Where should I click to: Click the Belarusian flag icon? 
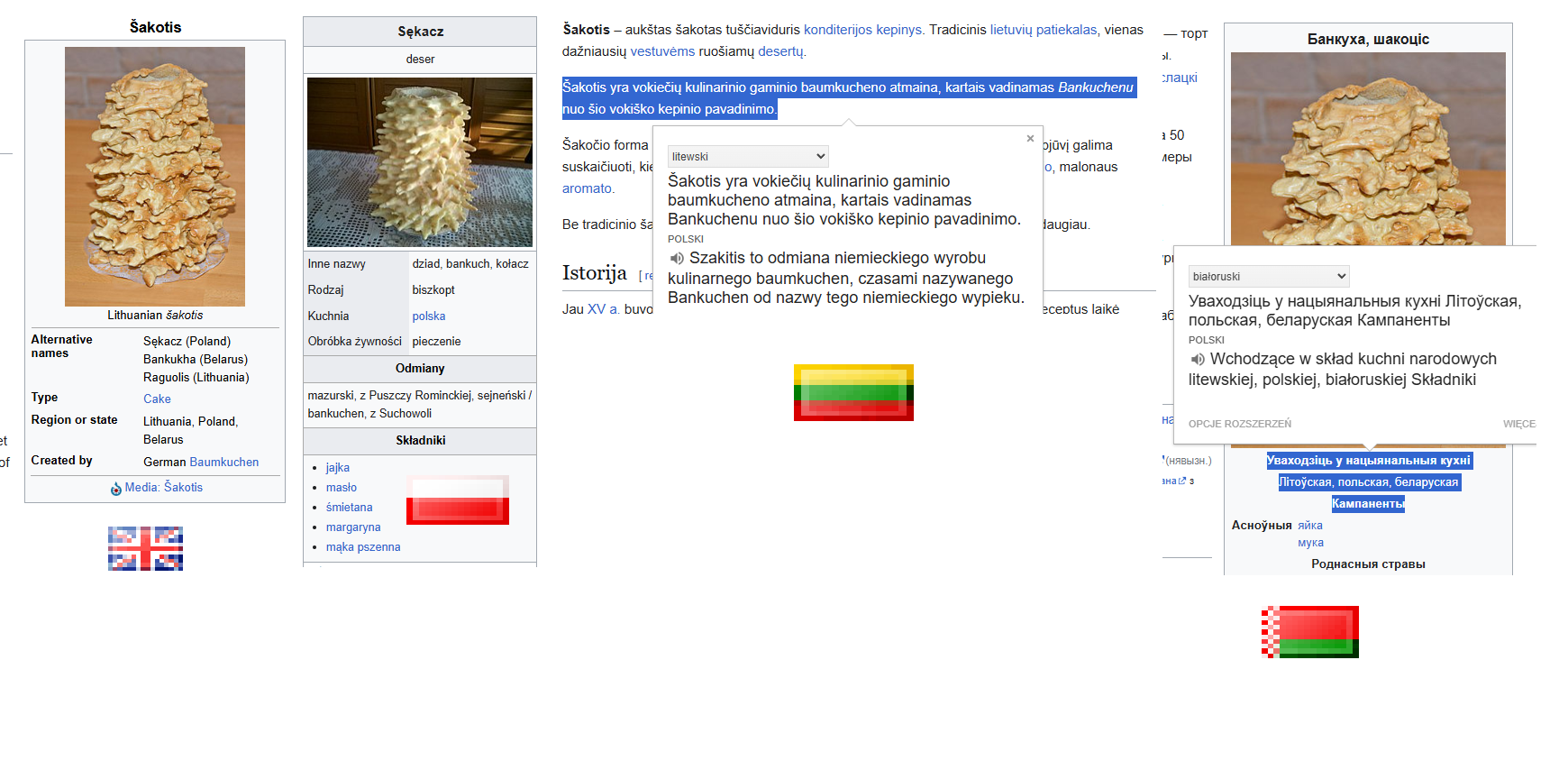tap(1310, 632)
